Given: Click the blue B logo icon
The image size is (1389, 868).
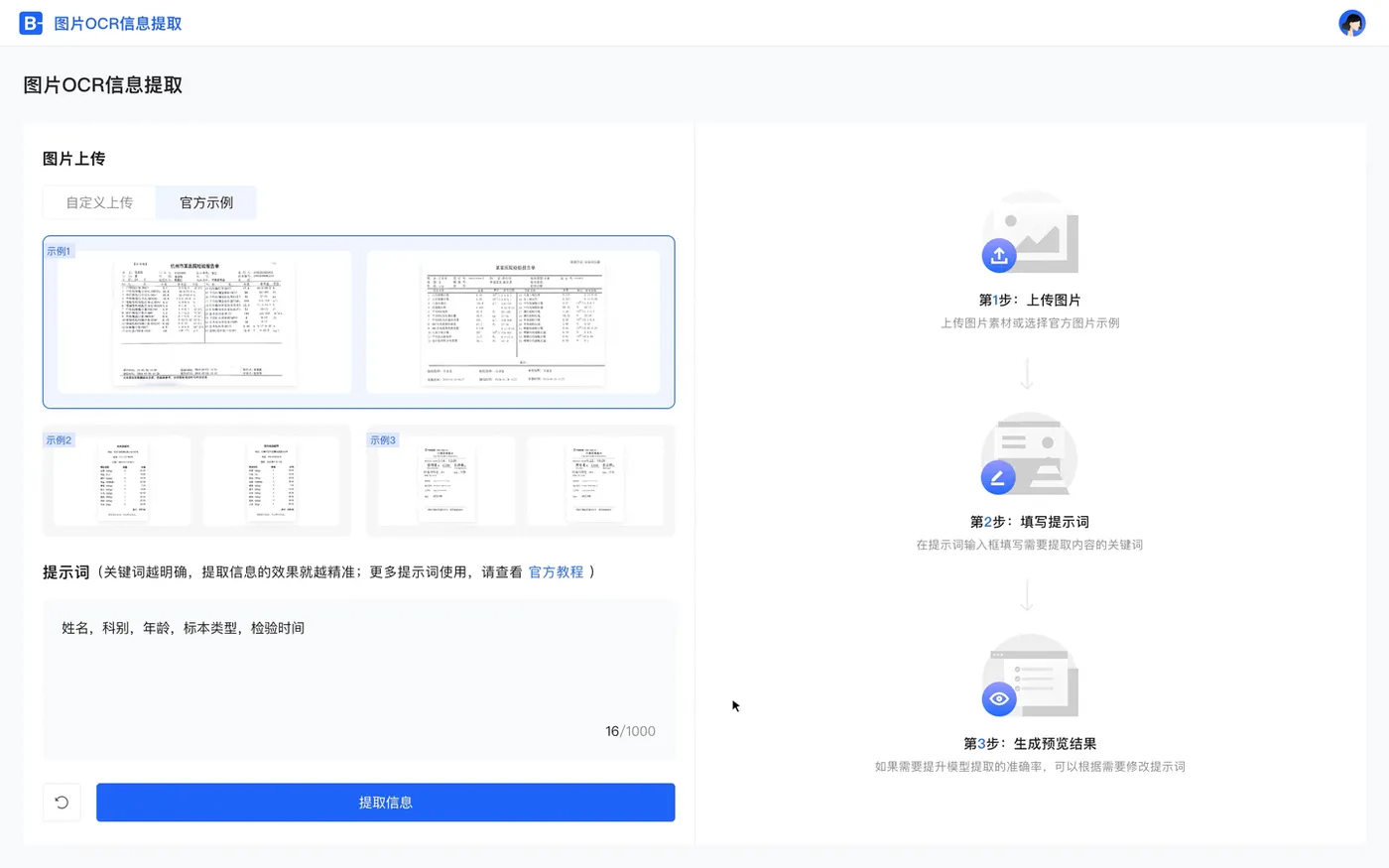Looking at the screenshot, I should click(x=31, y=23).
